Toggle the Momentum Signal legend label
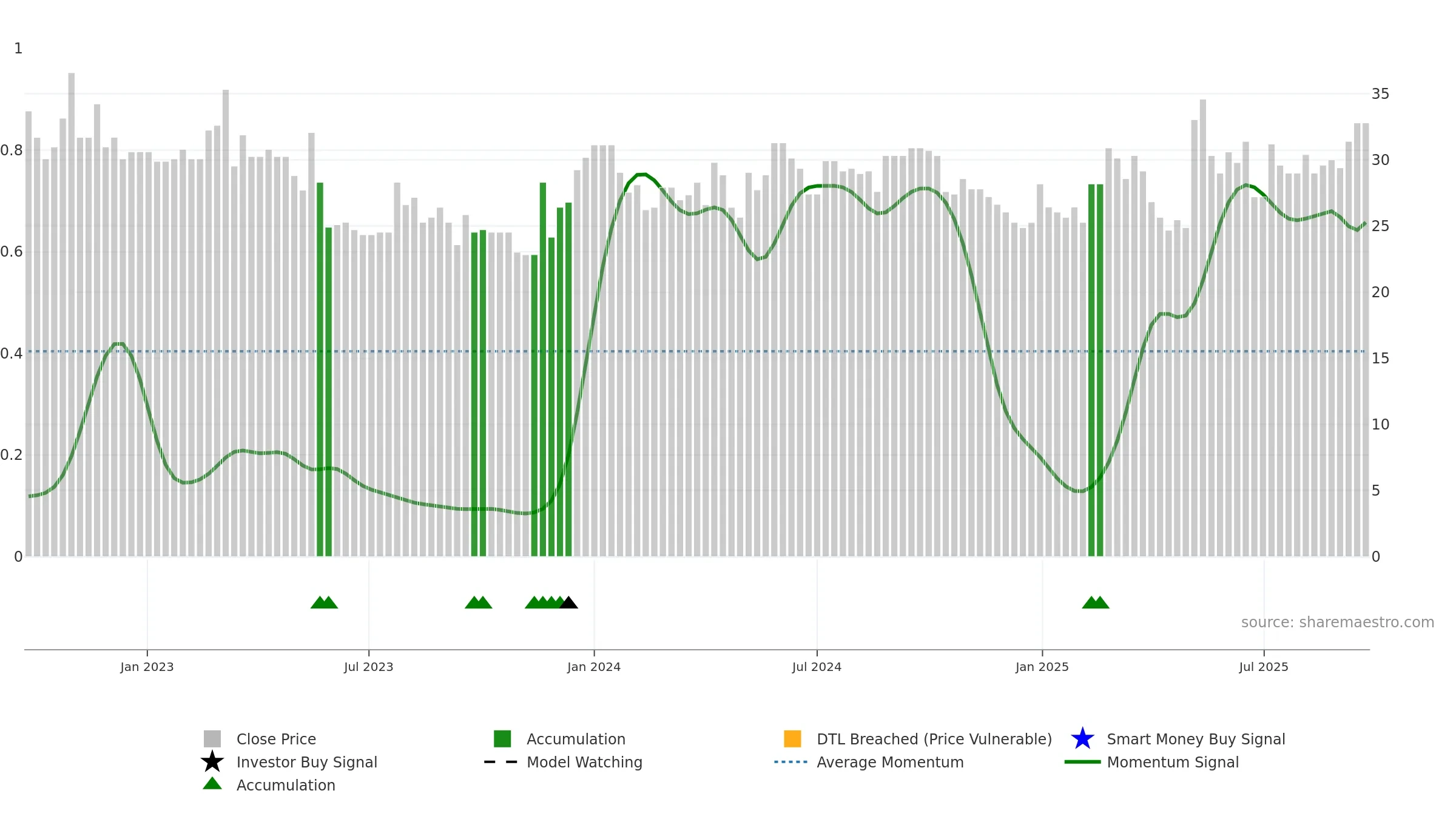 click(x=1173, y=762)
